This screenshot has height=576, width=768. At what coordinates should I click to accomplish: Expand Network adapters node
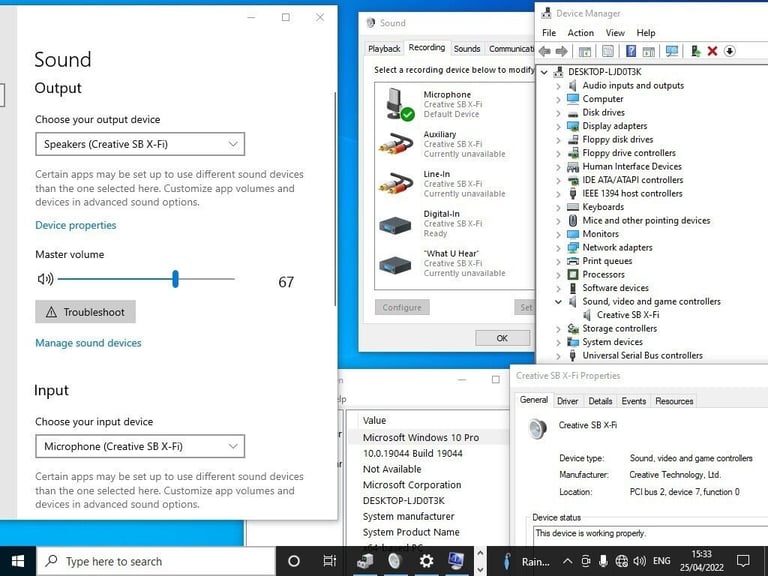[x=558, y=248]
